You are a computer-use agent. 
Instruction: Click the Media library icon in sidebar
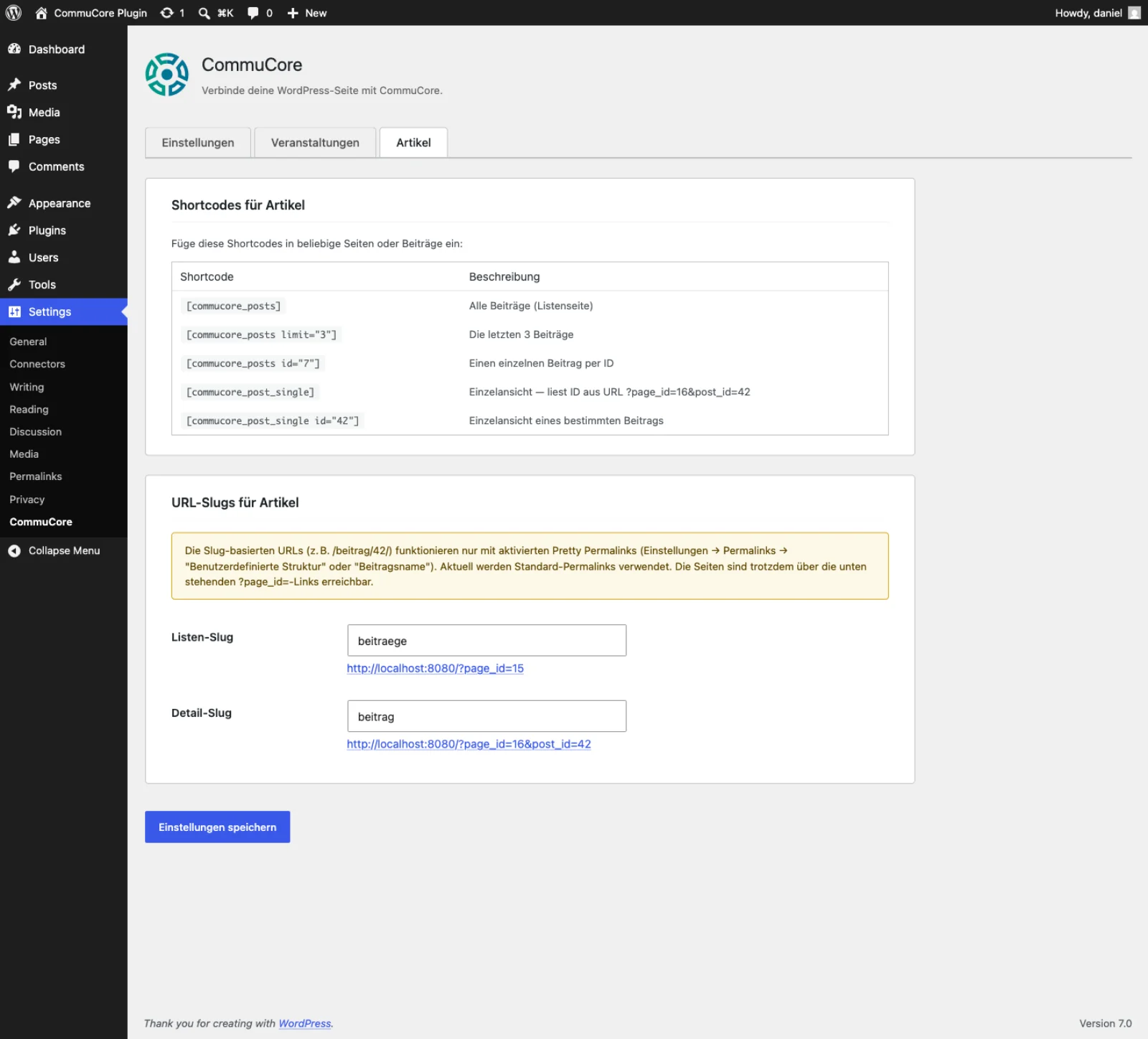(x=14, y=112)
